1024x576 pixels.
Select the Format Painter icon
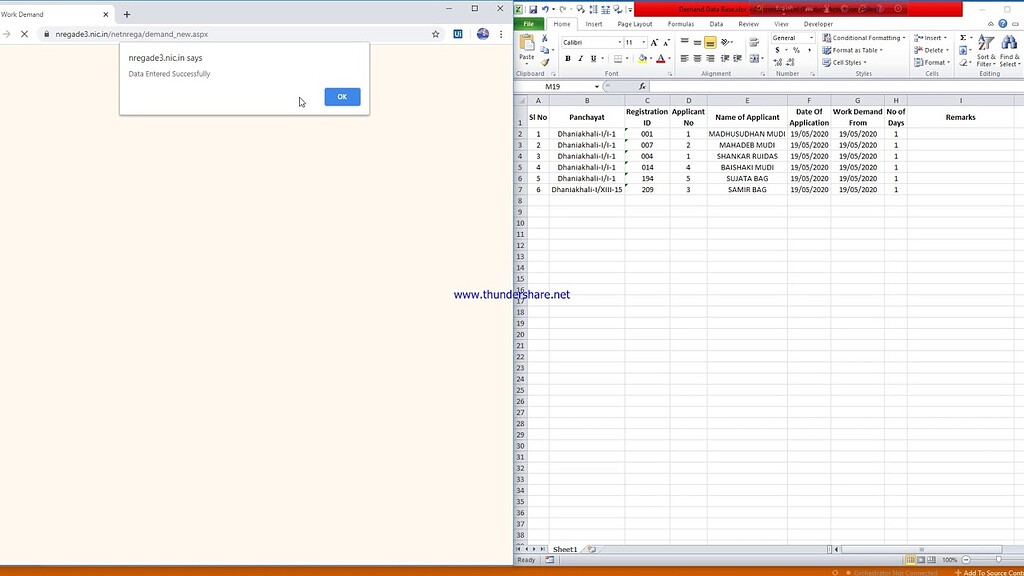tap(545, 62)
